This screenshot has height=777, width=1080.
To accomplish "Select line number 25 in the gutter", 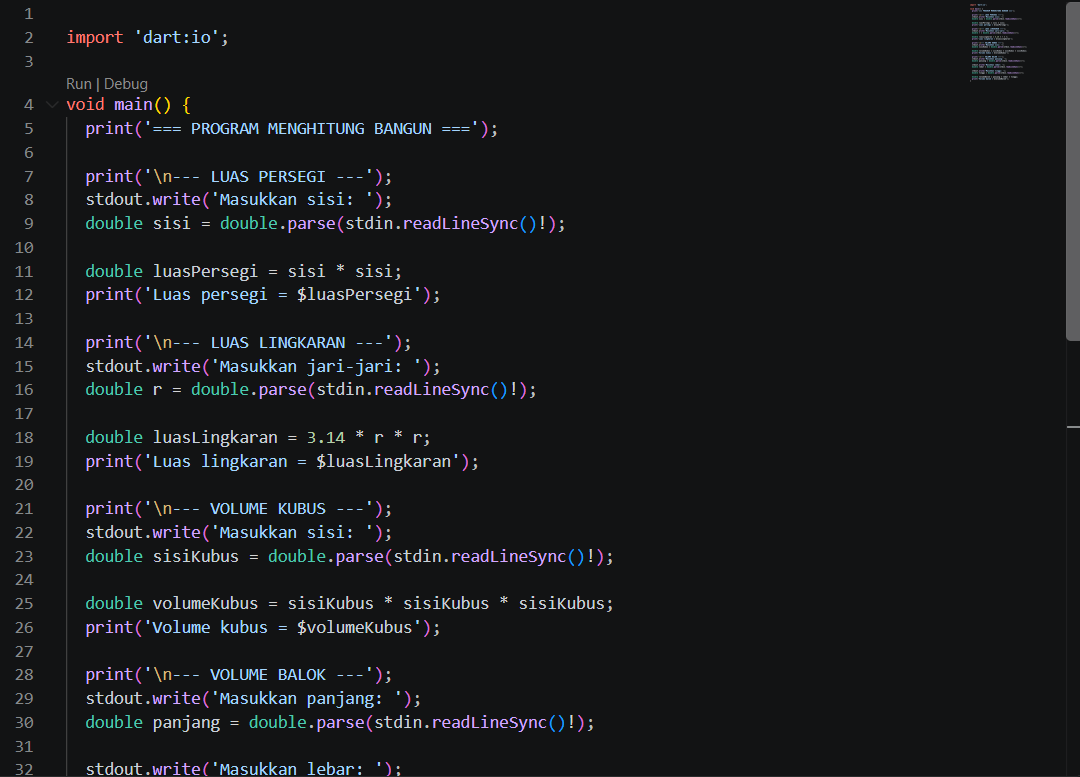I will (x=24, y=603).
